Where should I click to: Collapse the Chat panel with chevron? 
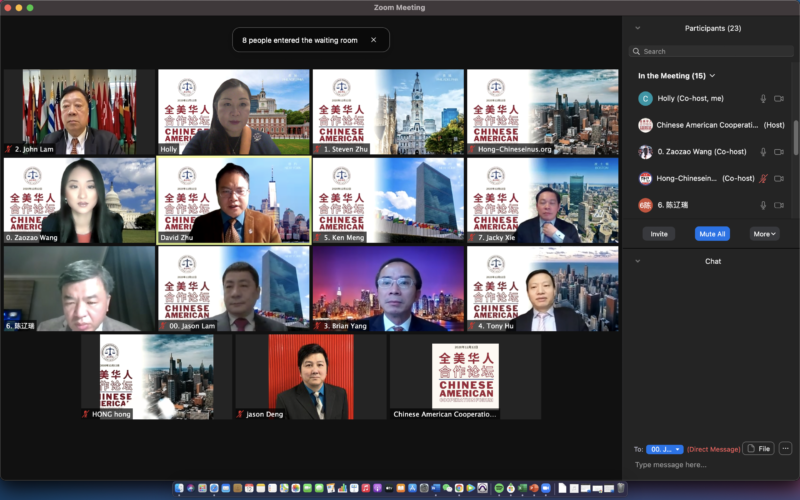point(638,261)
